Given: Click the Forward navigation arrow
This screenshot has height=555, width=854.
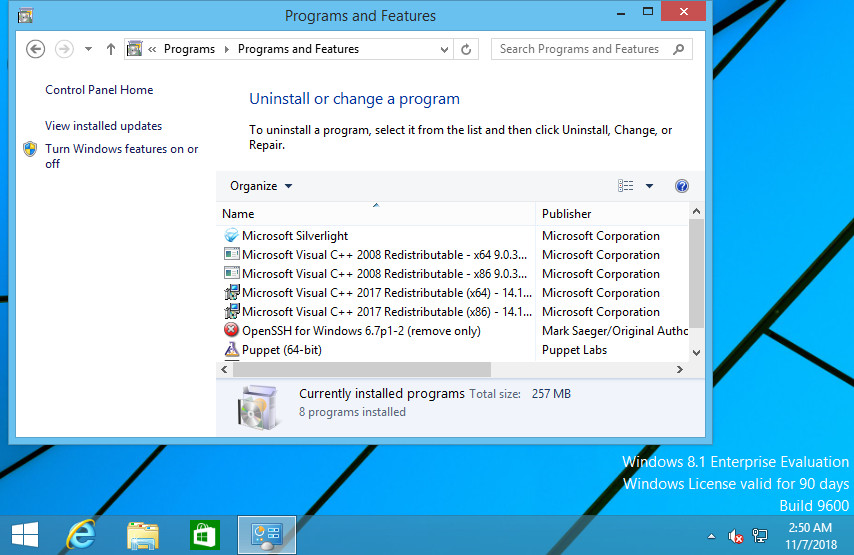Looking at the screenshot, I should 64,49.
